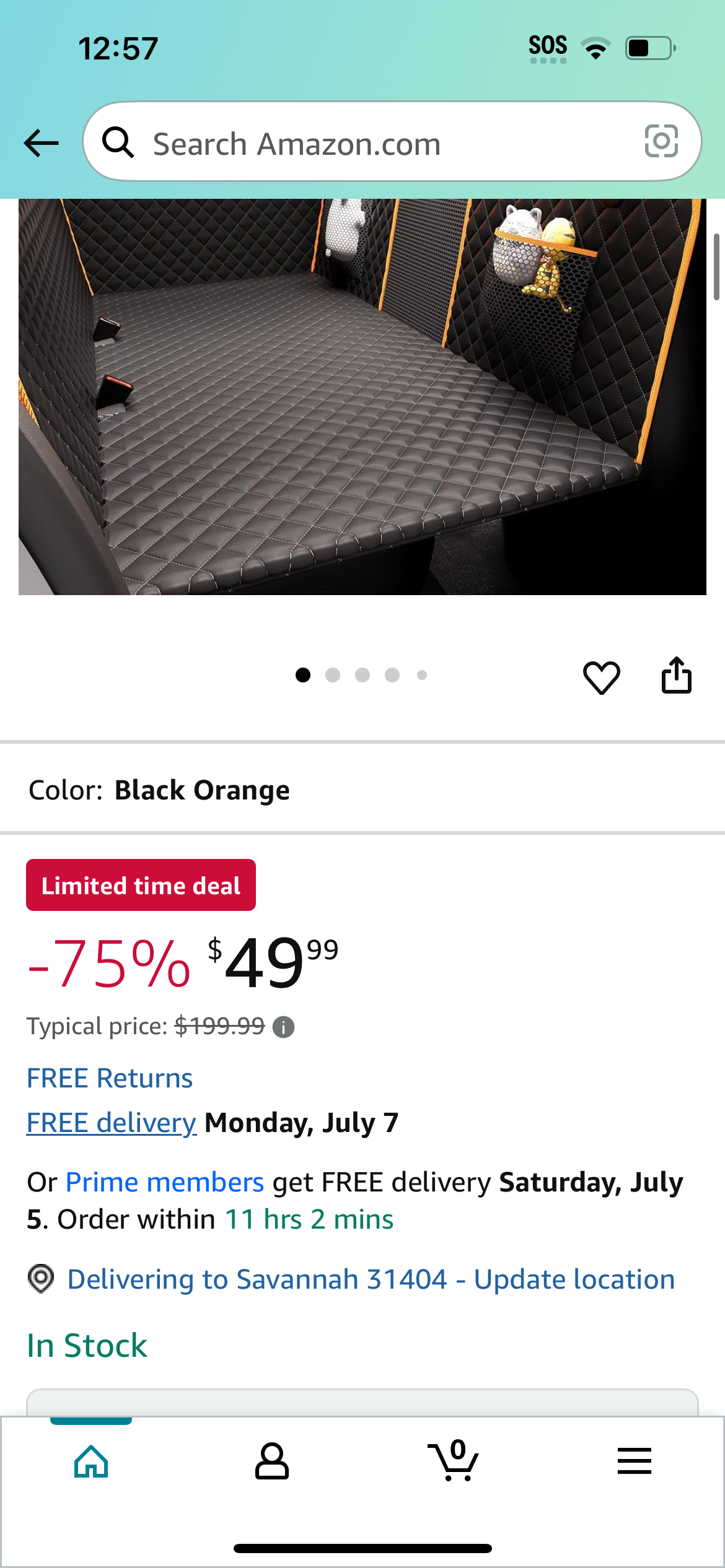Tap the back arrow icon
Viewport: 725px width, 1568px height.
coord(41,143)
